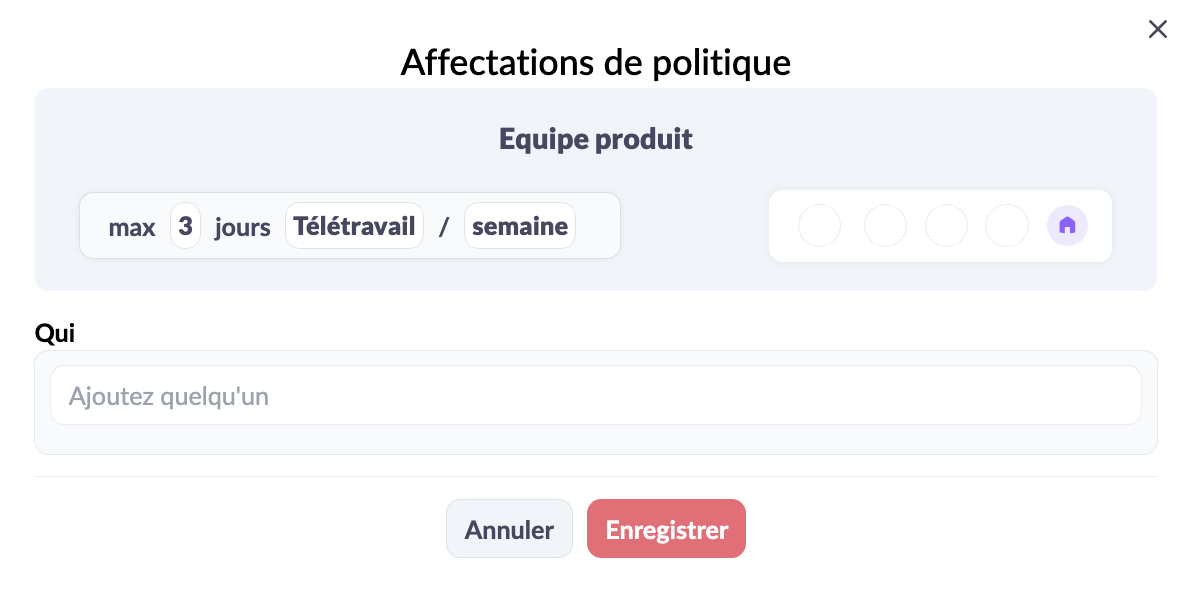The height and width of the screenshot is (592, 1190).
Task: Toggle the second empty day circle
Action: pos(885,225)
